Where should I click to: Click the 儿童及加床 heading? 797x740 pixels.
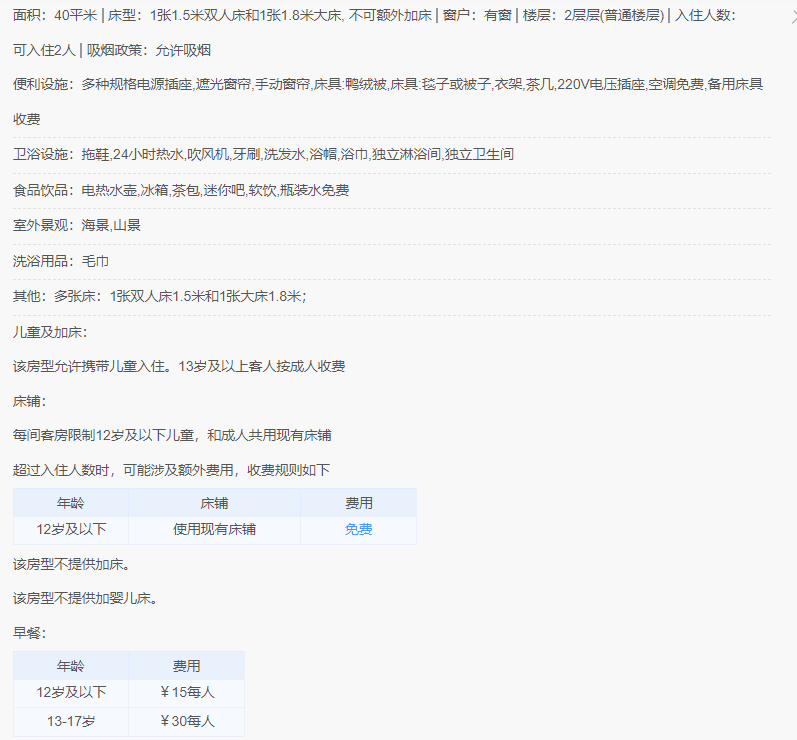click(50, 332)
